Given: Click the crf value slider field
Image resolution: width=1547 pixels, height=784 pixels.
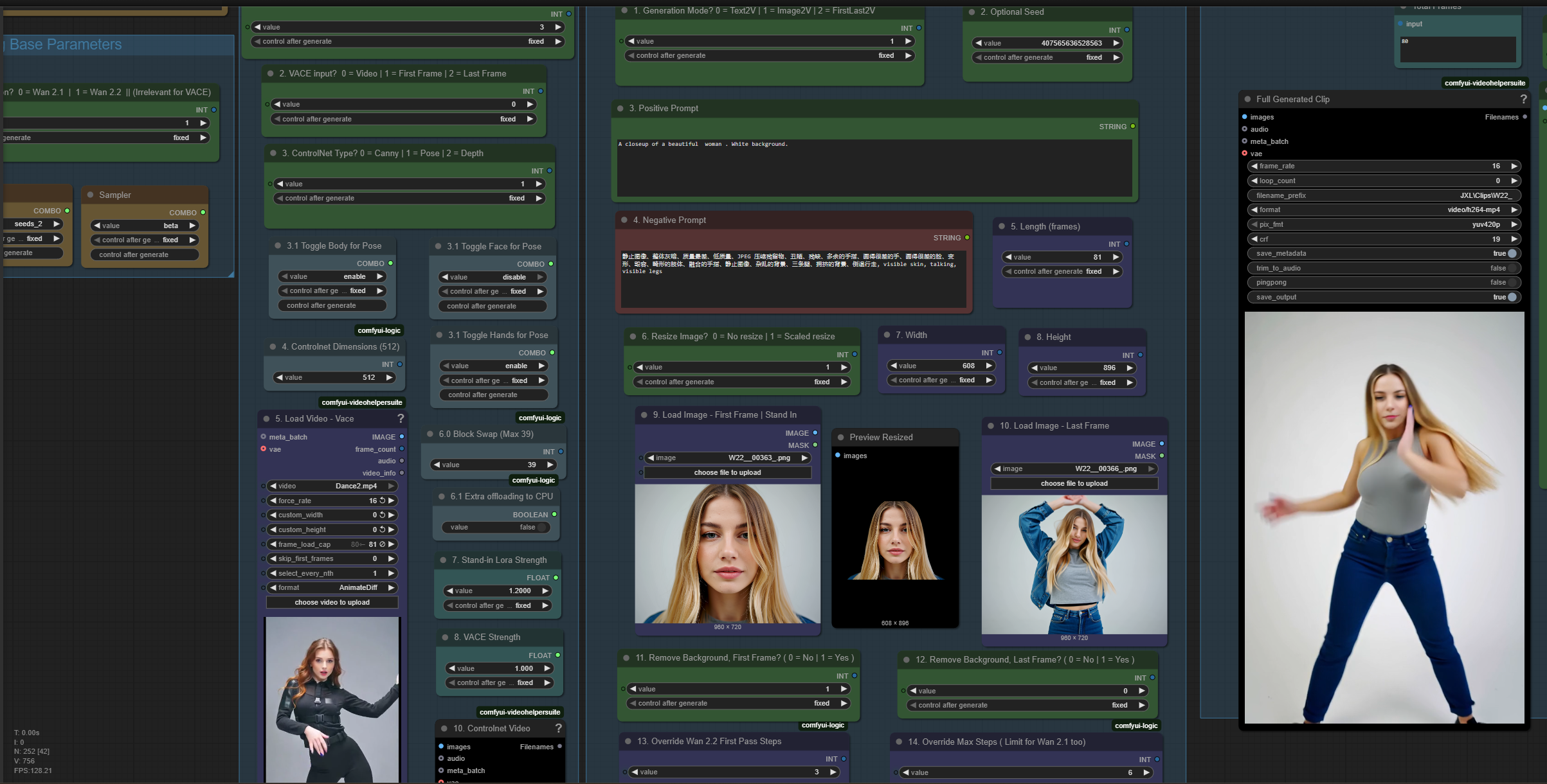Looking at the screenshot, I should [x=1382, y=239].
